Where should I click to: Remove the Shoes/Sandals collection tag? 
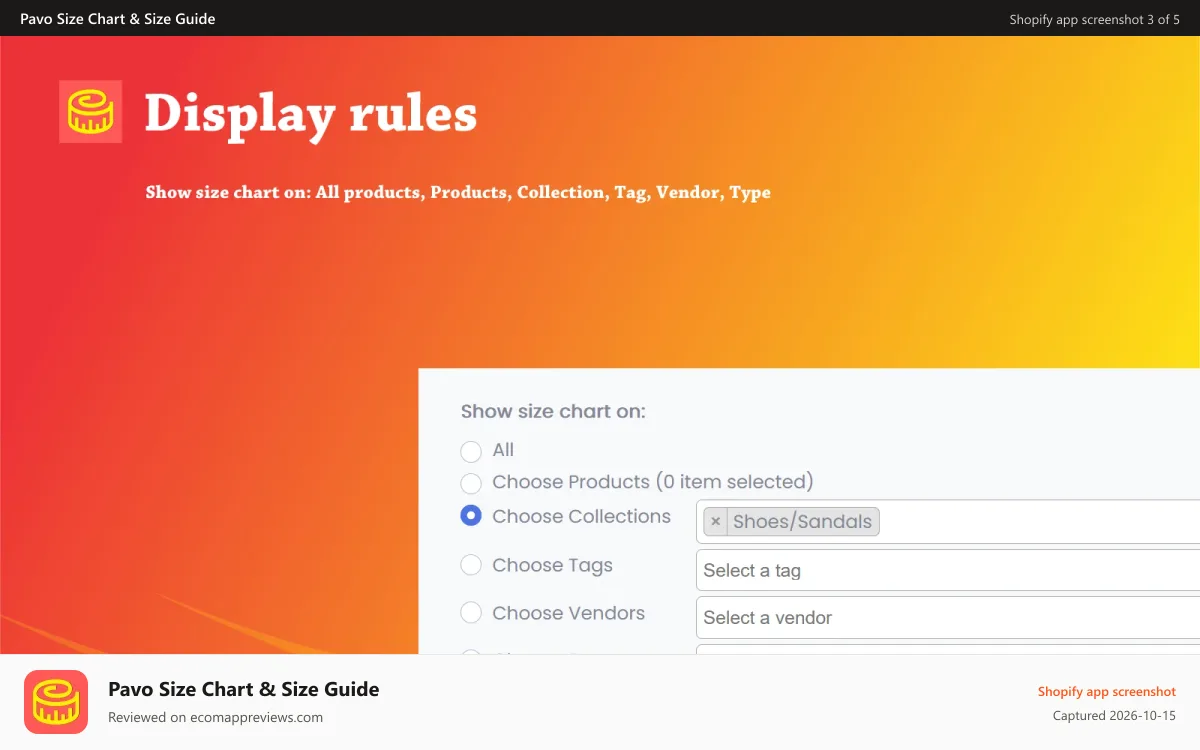715,521
